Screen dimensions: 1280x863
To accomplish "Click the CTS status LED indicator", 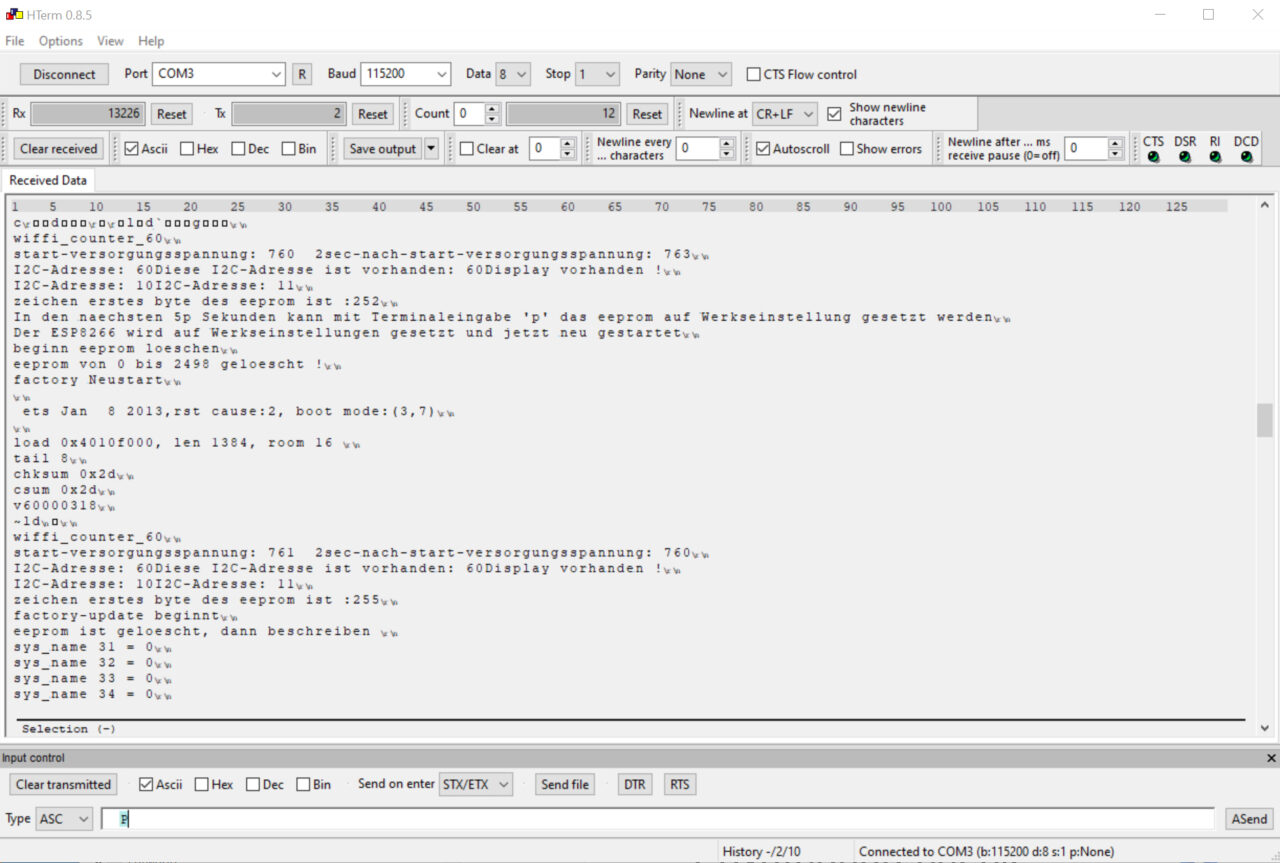I will tap(1153, 157).
